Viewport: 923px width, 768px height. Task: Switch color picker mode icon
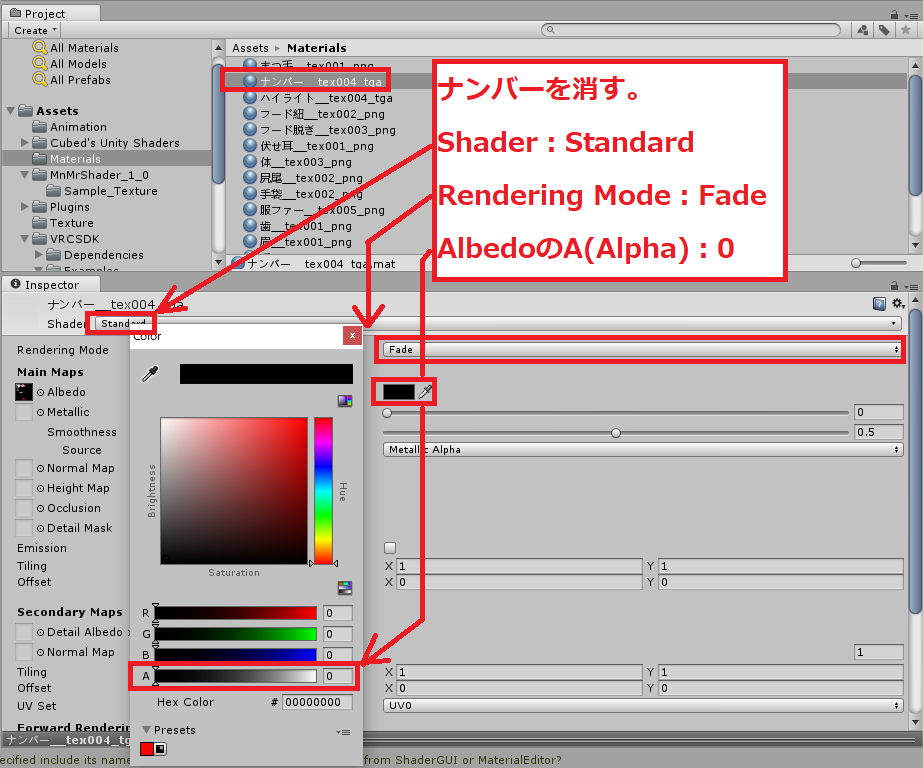coord(345,401)
